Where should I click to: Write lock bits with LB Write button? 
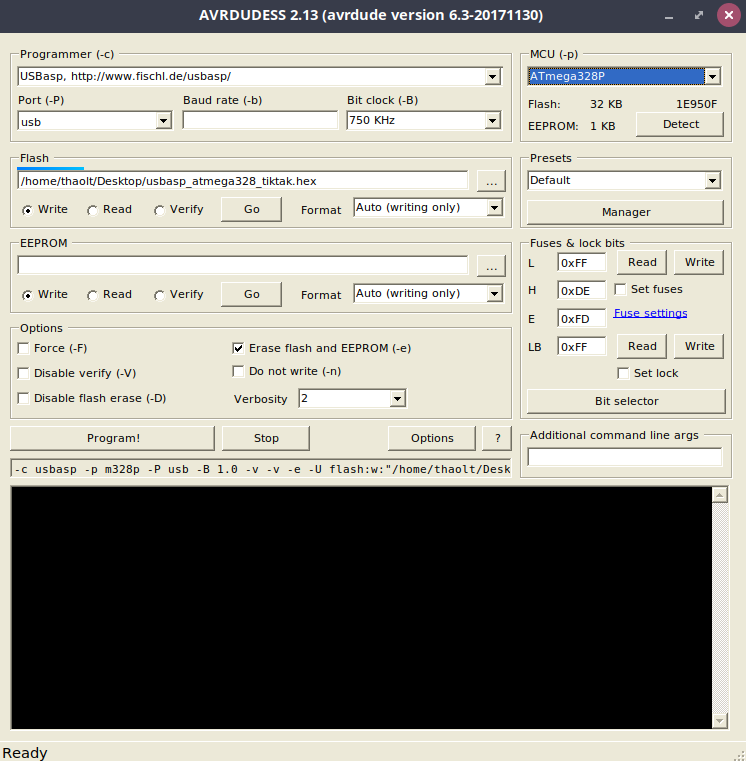[x=699, y=346]
